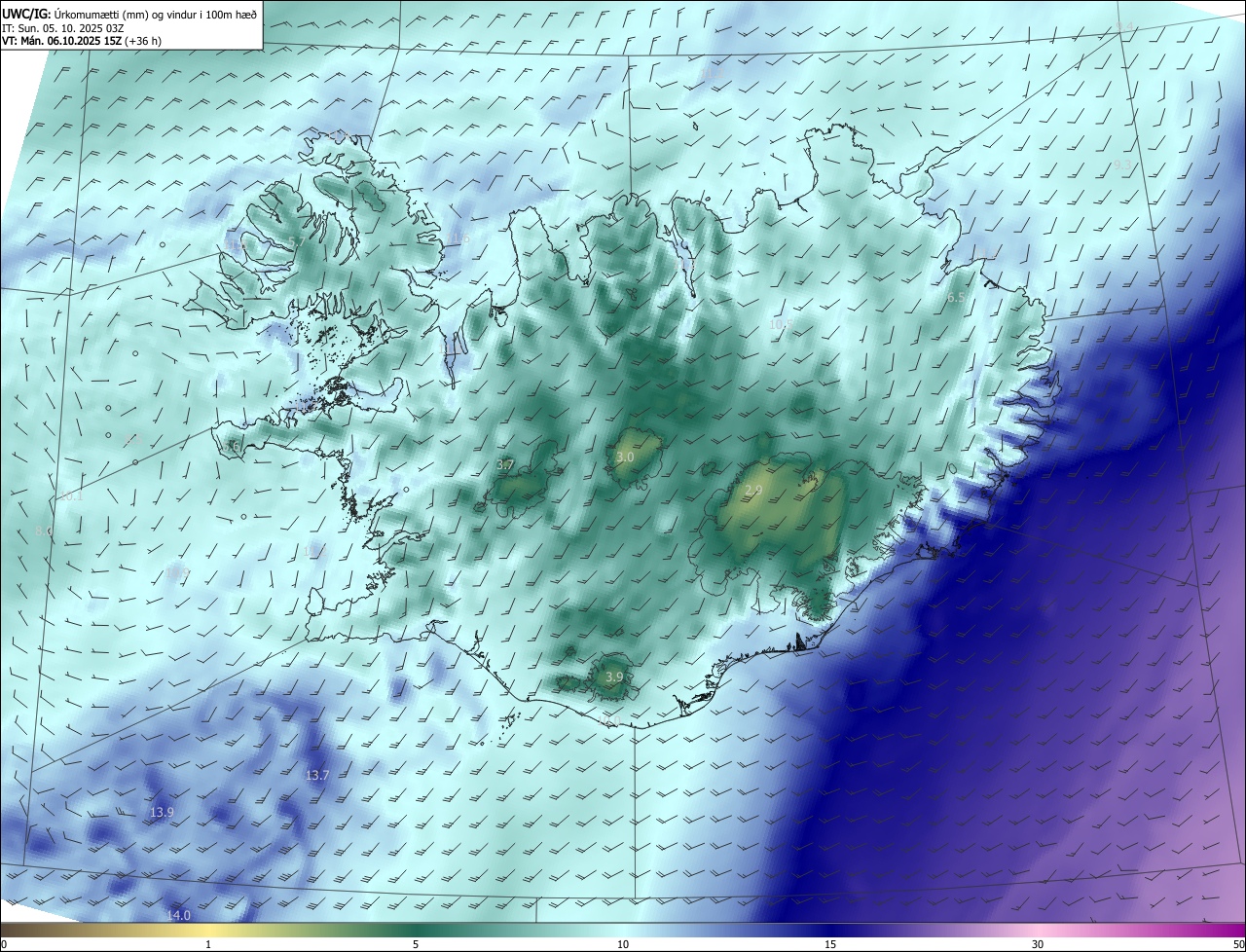Click the '9.4' value at the top right
Viewport: 1246px width, 952px height.
pyautogui.click(x=1124, y=26)
